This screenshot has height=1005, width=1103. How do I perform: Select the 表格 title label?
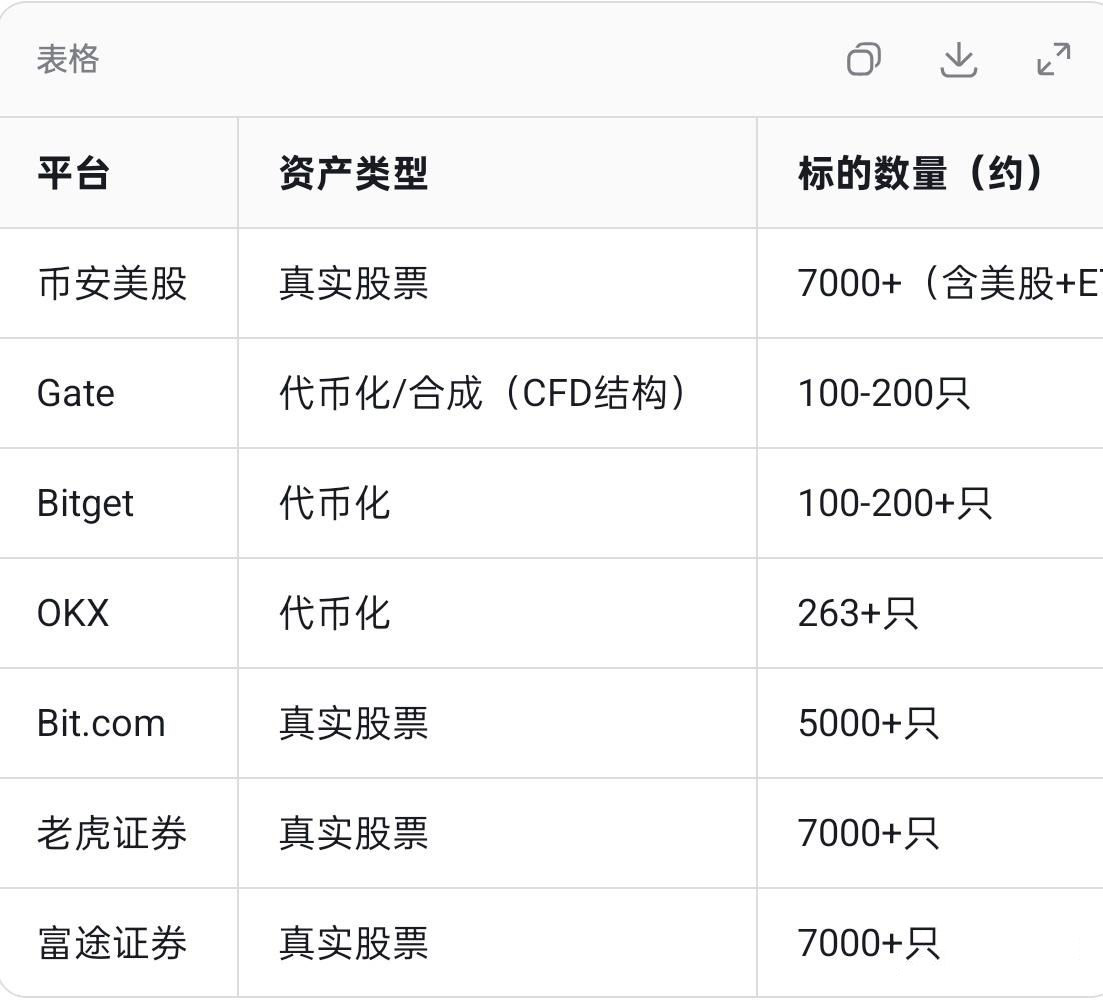tap(68, 59)
